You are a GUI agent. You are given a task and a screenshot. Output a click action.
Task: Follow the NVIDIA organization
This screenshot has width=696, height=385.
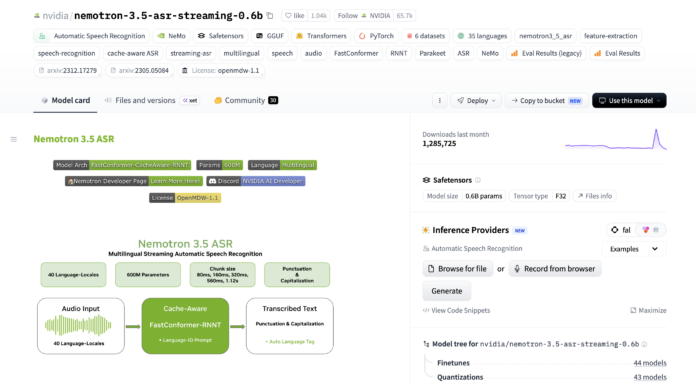tap(364, 16)
